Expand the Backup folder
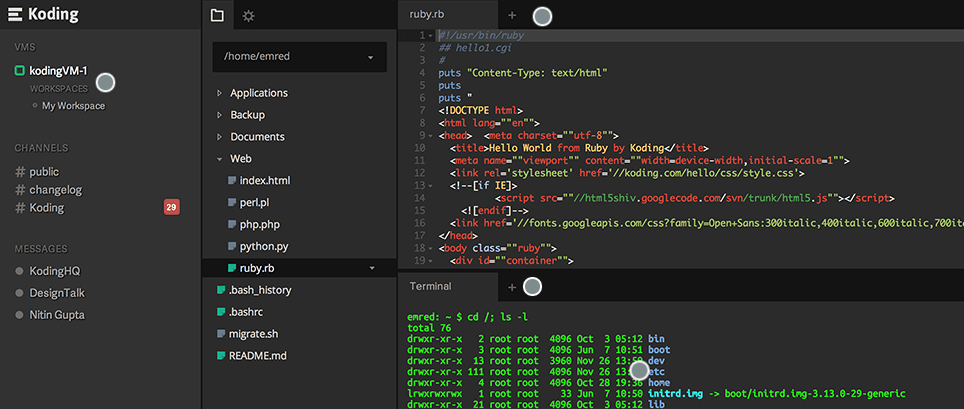 220,115
